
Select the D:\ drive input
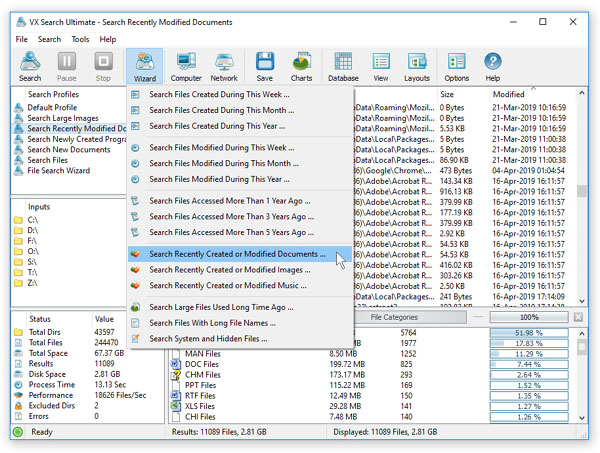pos(33,231)
